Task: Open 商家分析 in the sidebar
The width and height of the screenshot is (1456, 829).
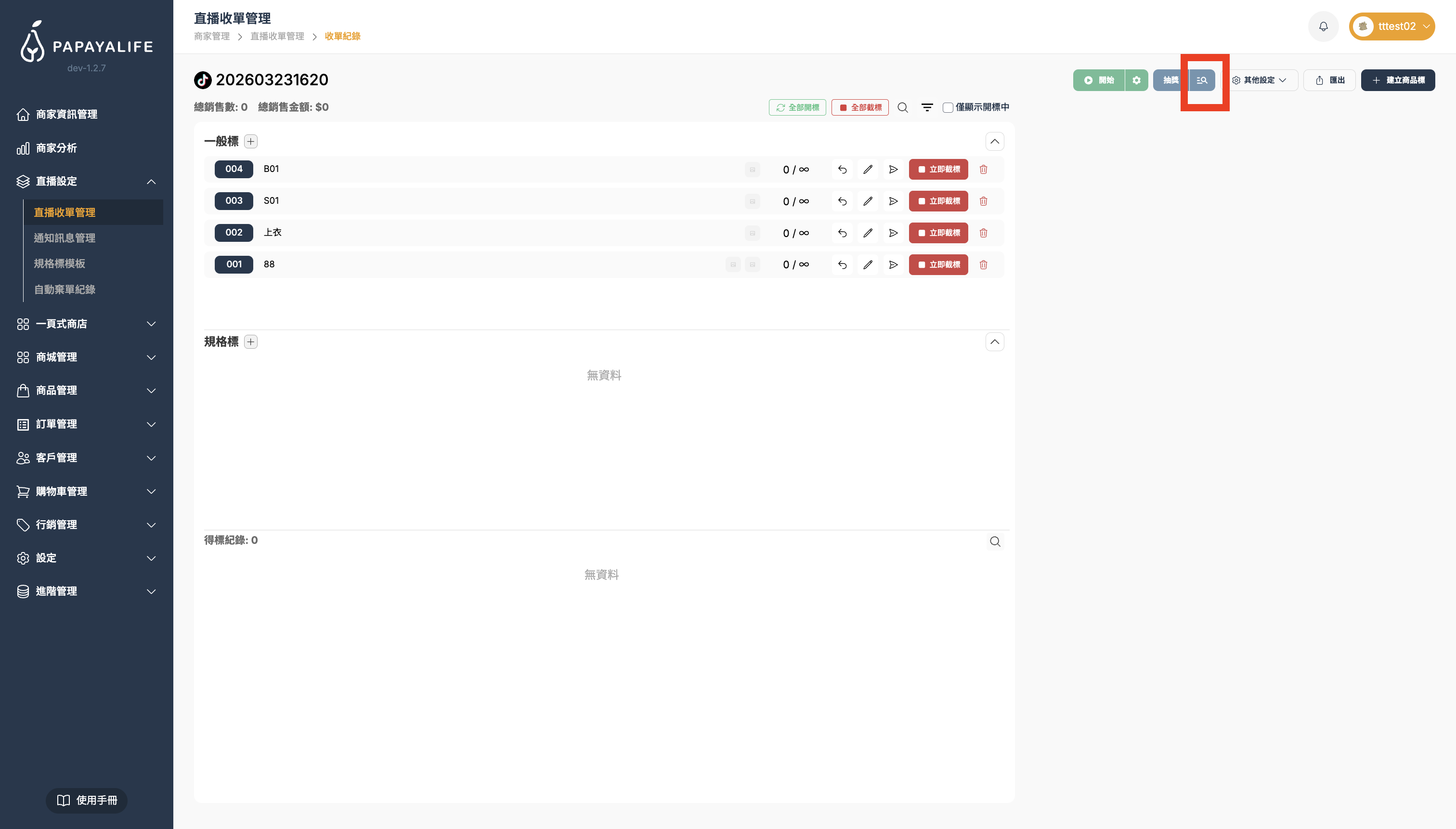Action: (x=56, y=148)
